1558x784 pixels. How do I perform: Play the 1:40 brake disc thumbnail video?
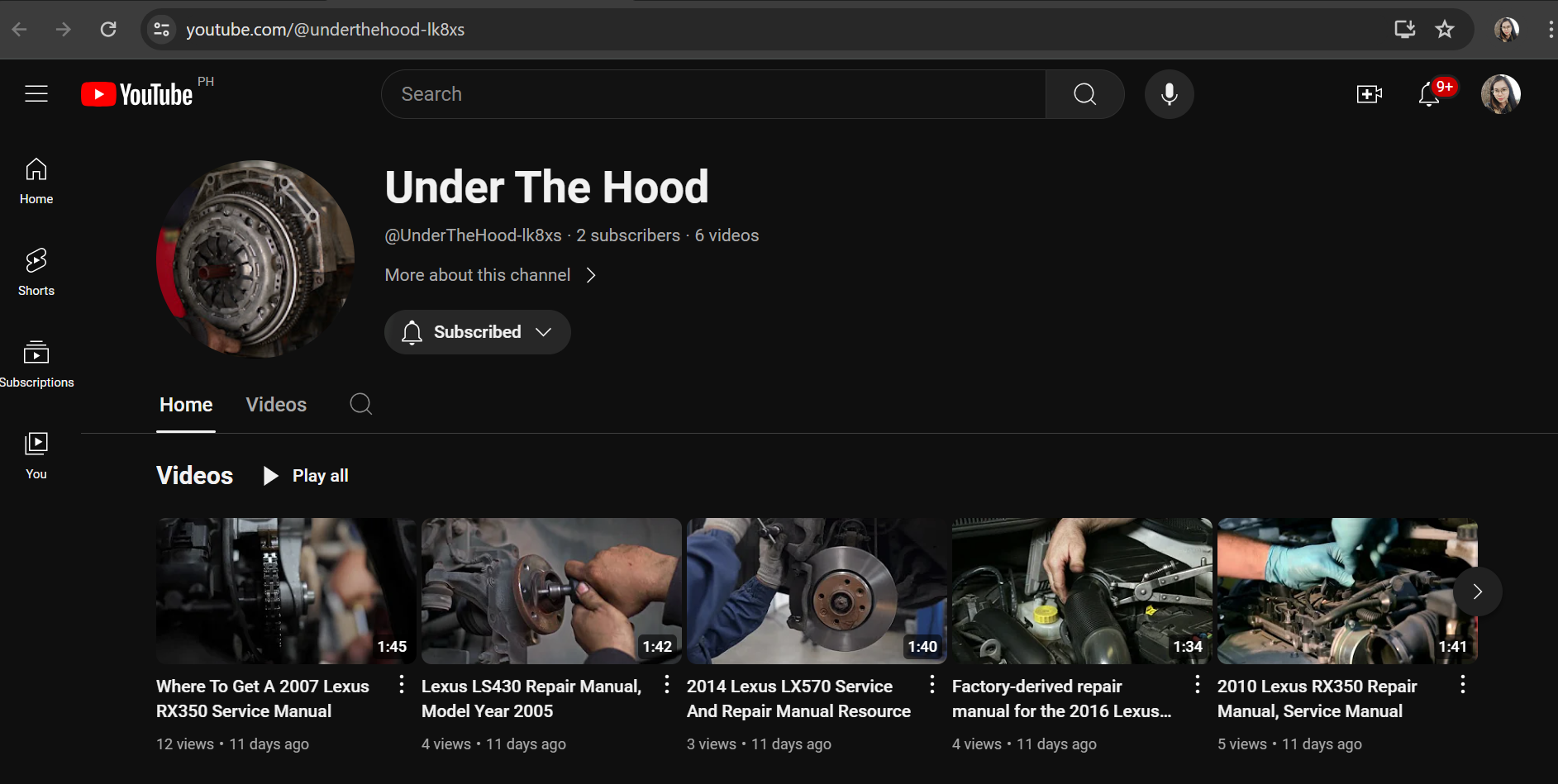click(817, 591)
